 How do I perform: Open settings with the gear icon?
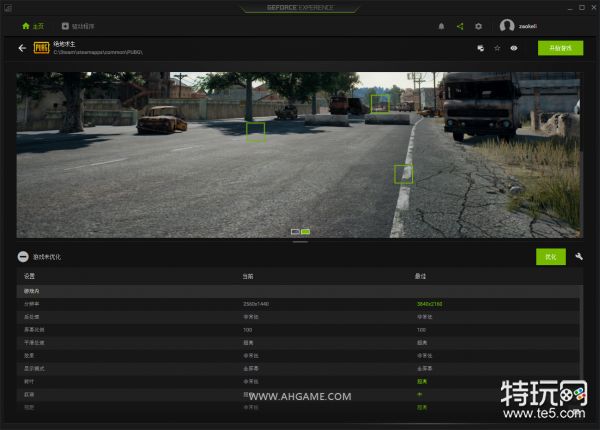(x=478, y=26)
